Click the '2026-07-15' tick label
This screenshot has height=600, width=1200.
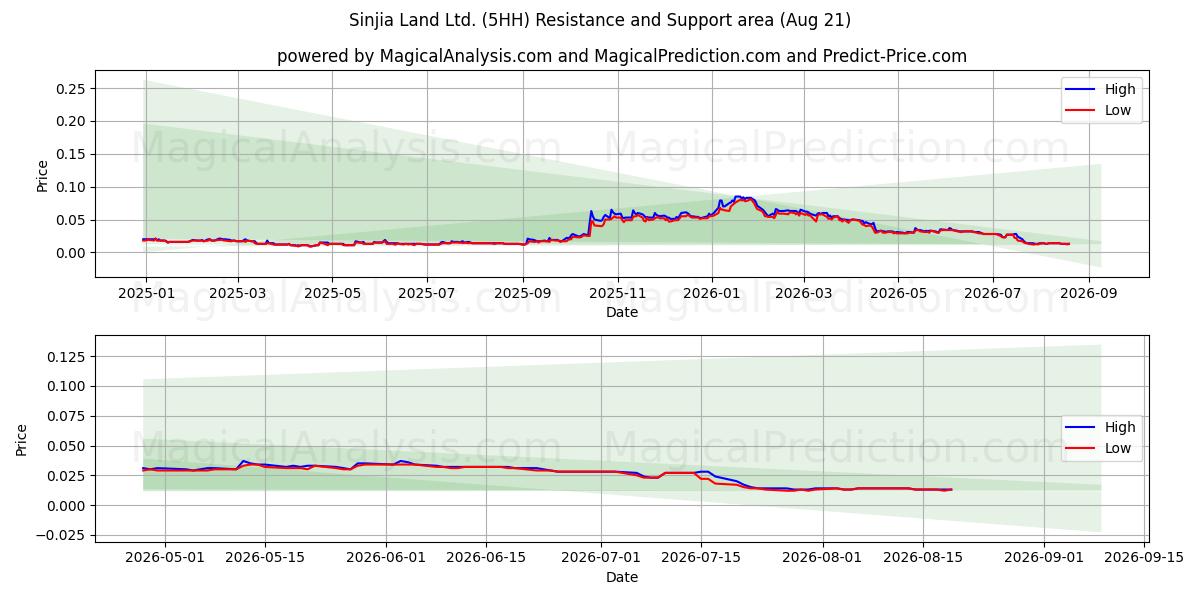pos(701,558)
